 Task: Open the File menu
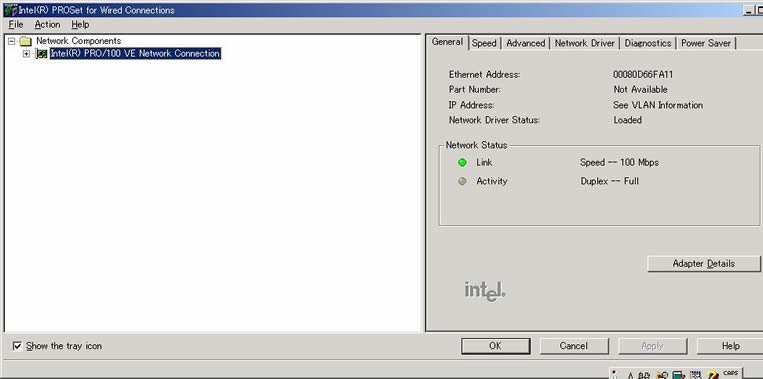pyautogui.click(x=16, y=24)
